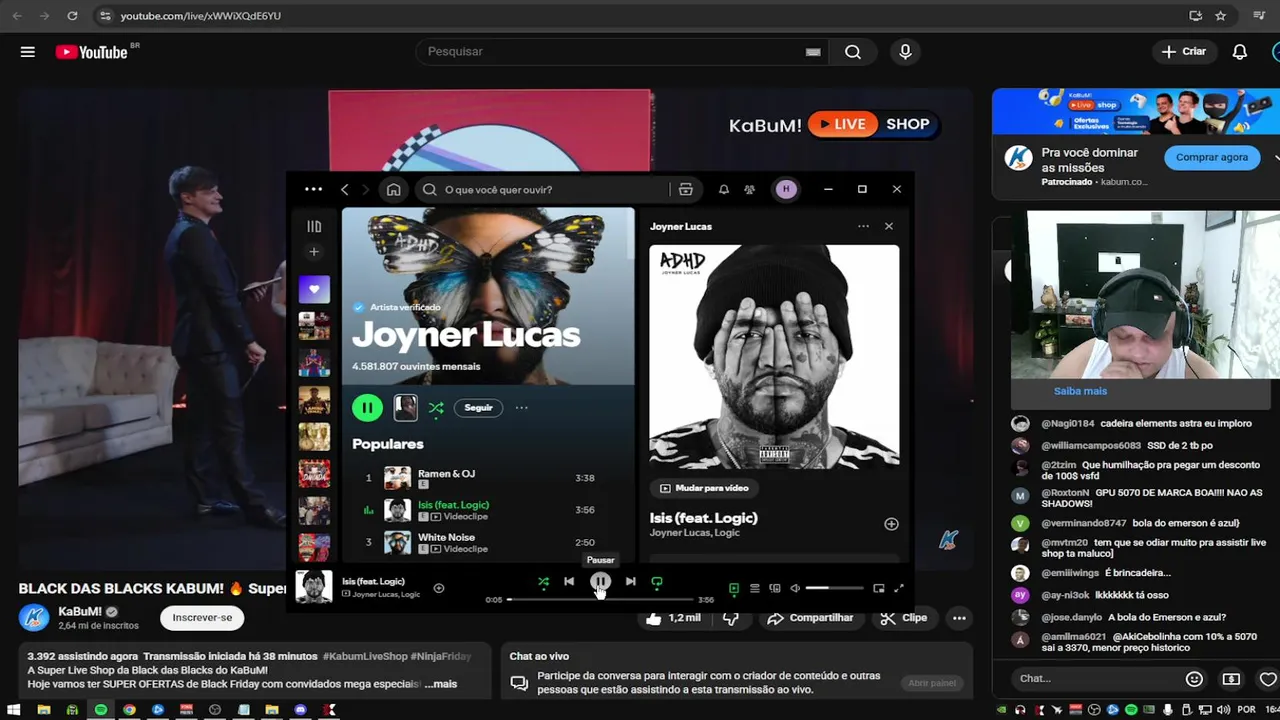Enter Spotify full screen mode

(899, 588)
